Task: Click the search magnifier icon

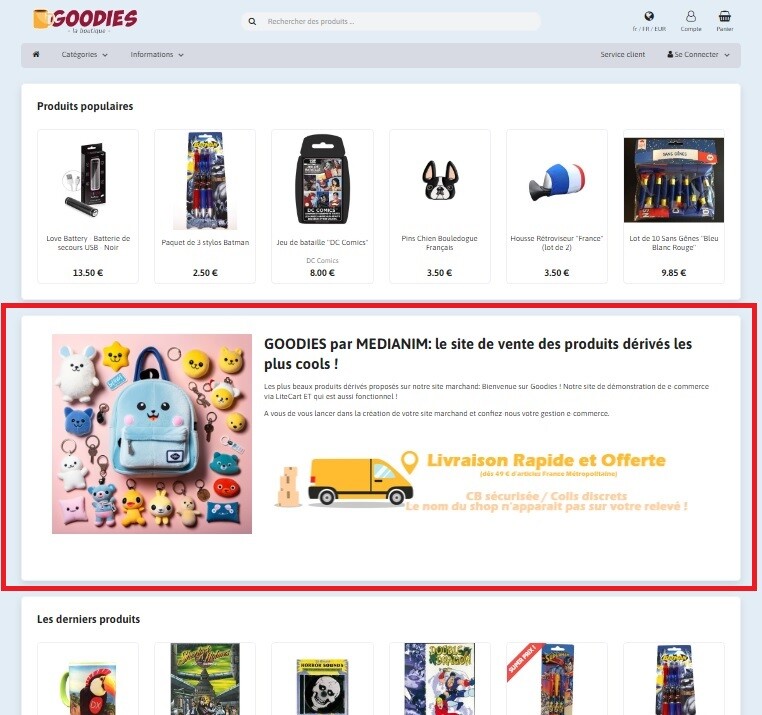Action: pyautogui.click(x=252, y=21)
